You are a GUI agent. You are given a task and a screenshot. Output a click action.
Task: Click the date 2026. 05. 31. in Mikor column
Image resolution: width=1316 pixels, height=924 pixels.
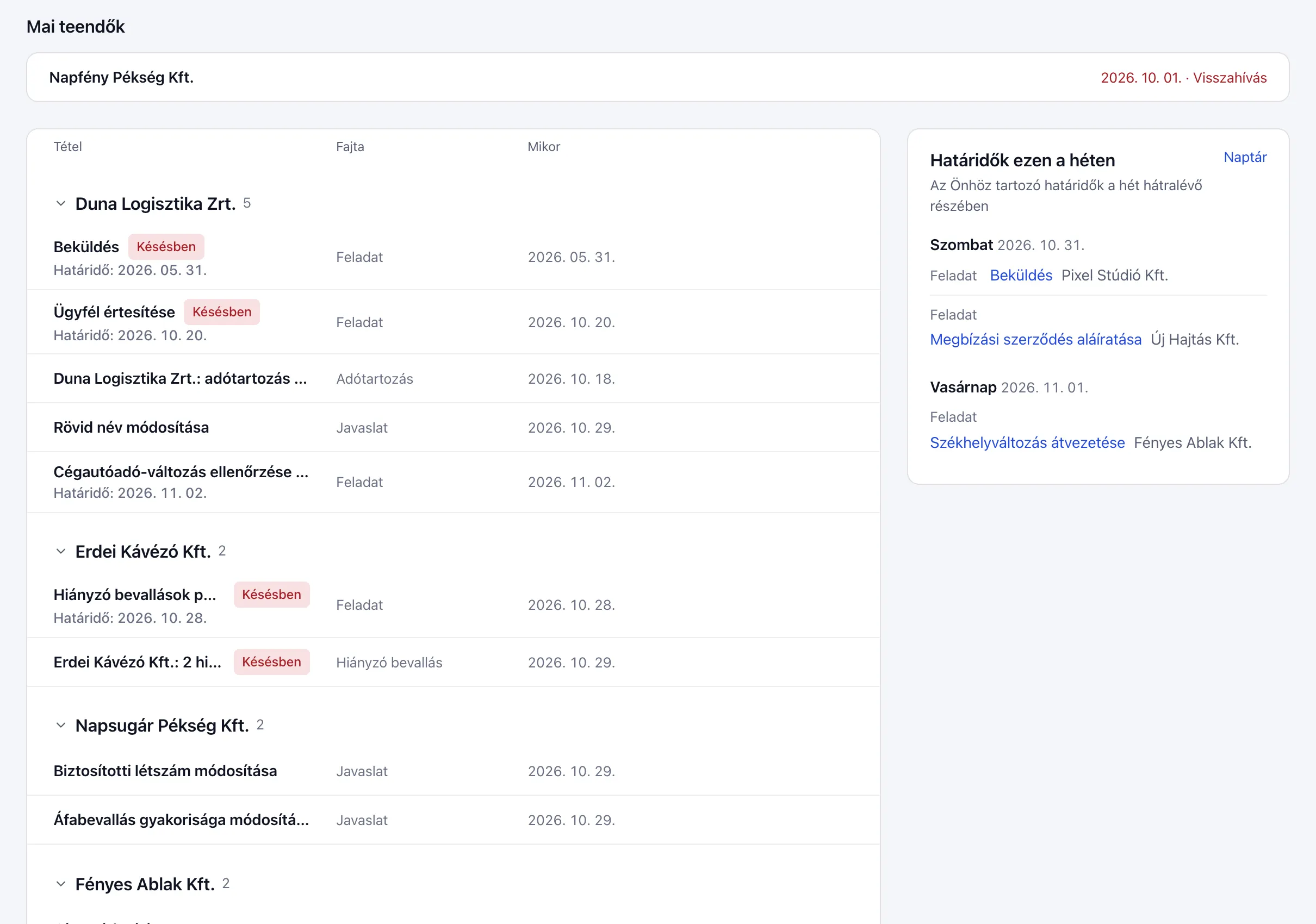point(572,258)
